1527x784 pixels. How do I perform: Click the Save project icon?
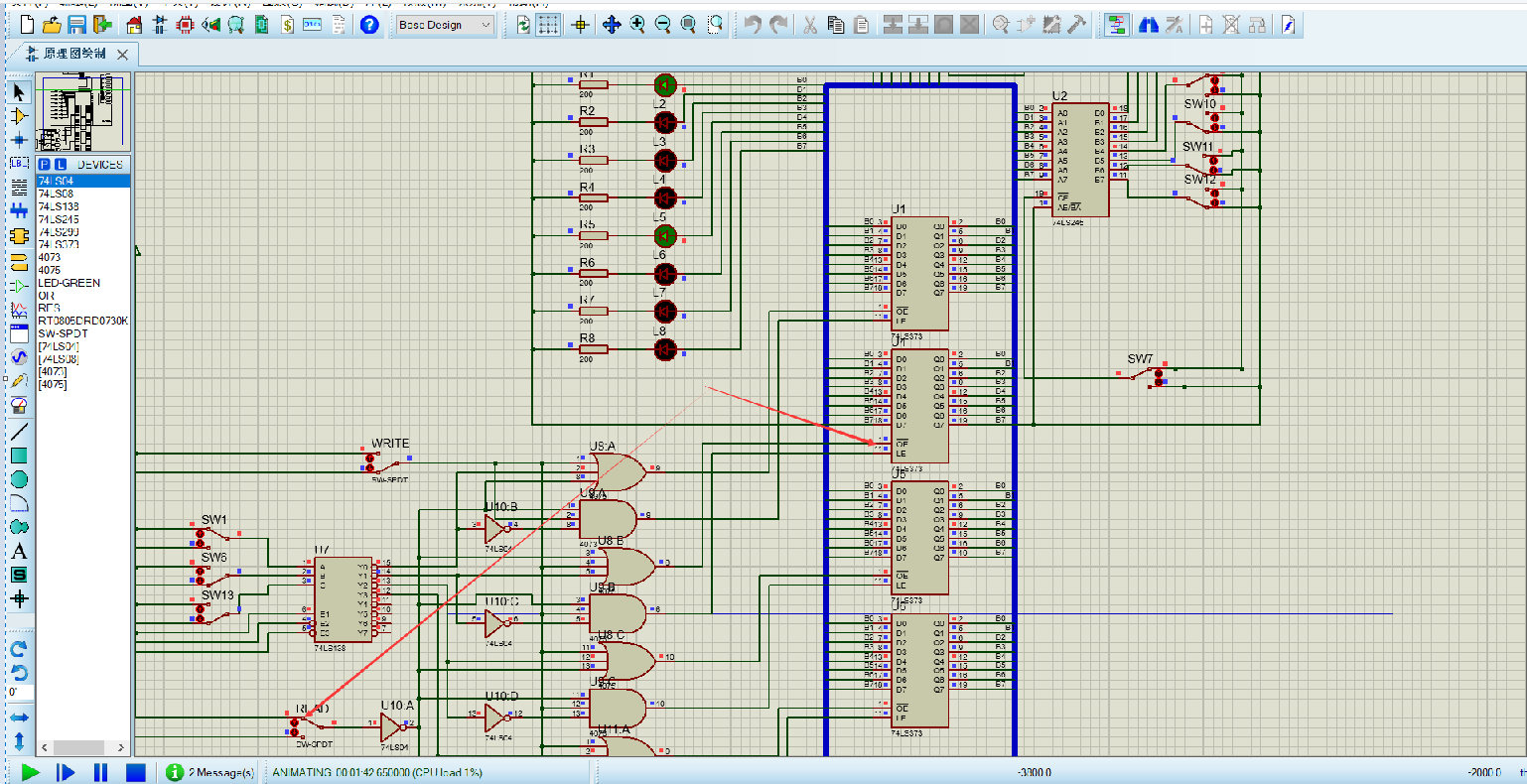coord(76,25)
